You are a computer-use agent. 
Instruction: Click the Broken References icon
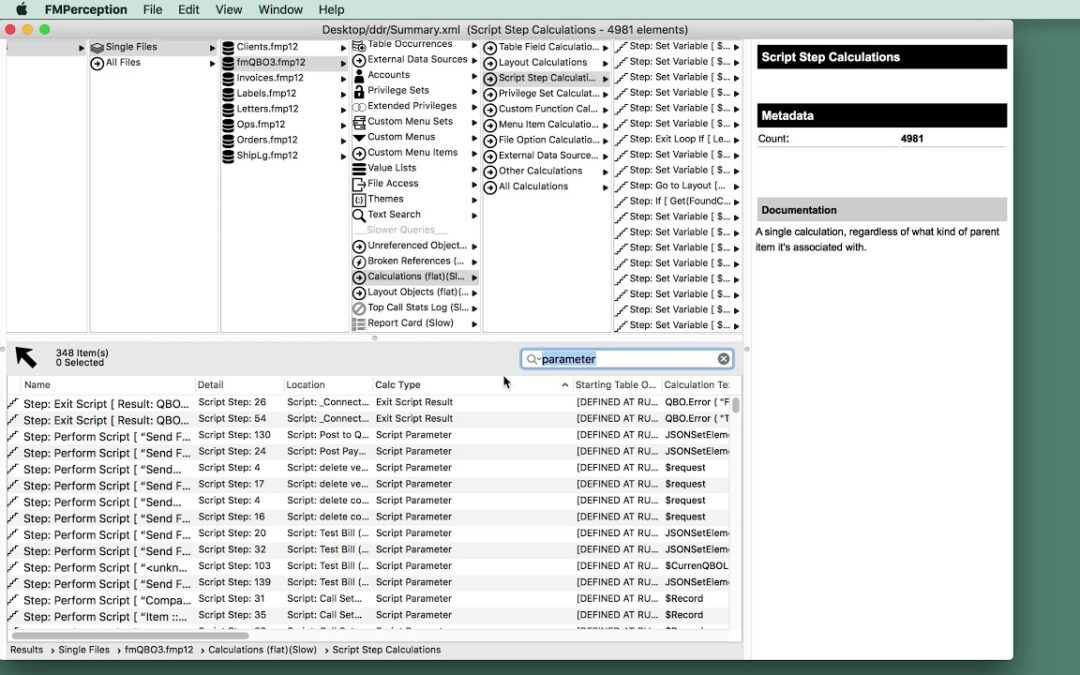click(359, 262)
